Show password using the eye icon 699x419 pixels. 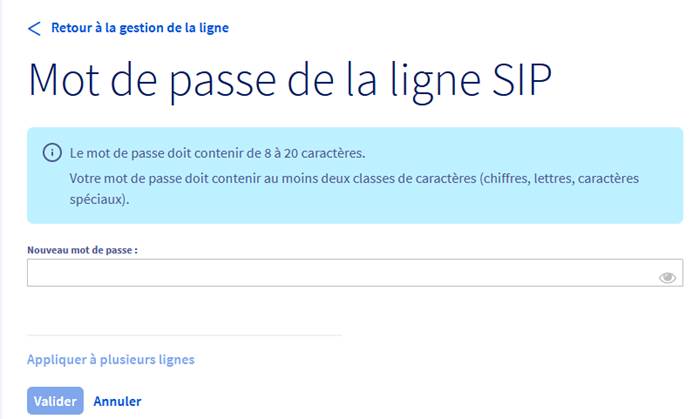(667, 278)
